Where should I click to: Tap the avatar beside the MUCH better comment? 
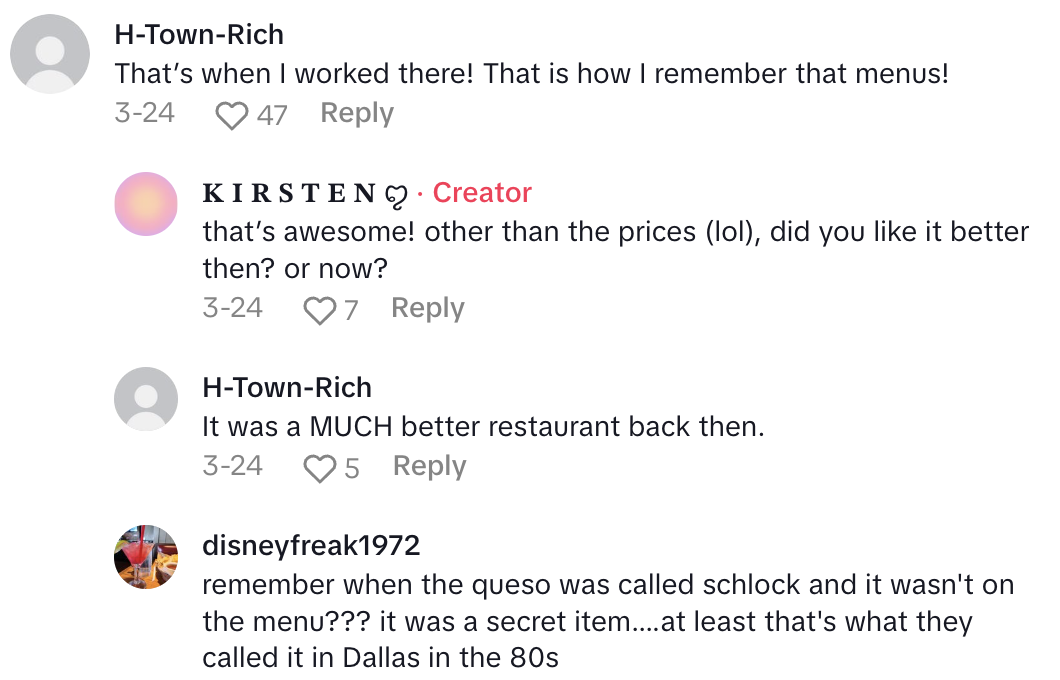[146, 400]
